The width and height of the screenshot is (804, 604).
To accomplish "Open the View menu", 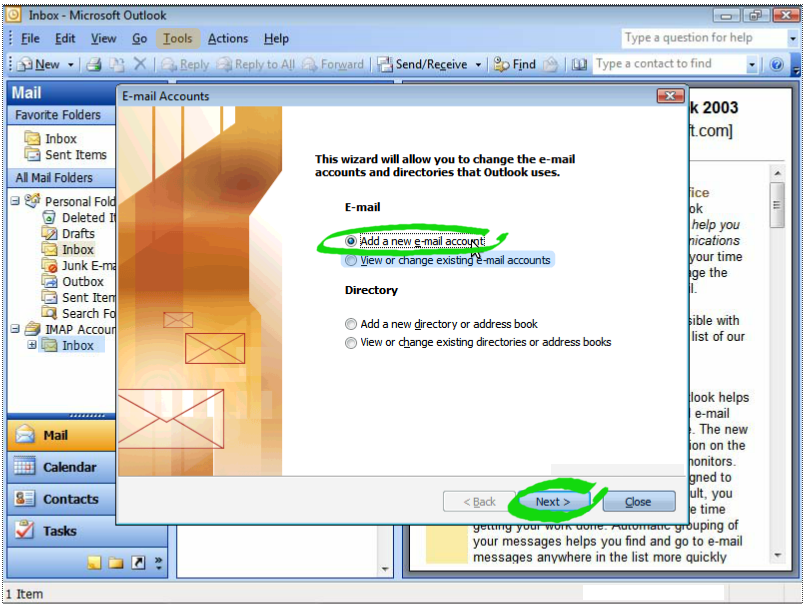I will (x=104, y=38).
